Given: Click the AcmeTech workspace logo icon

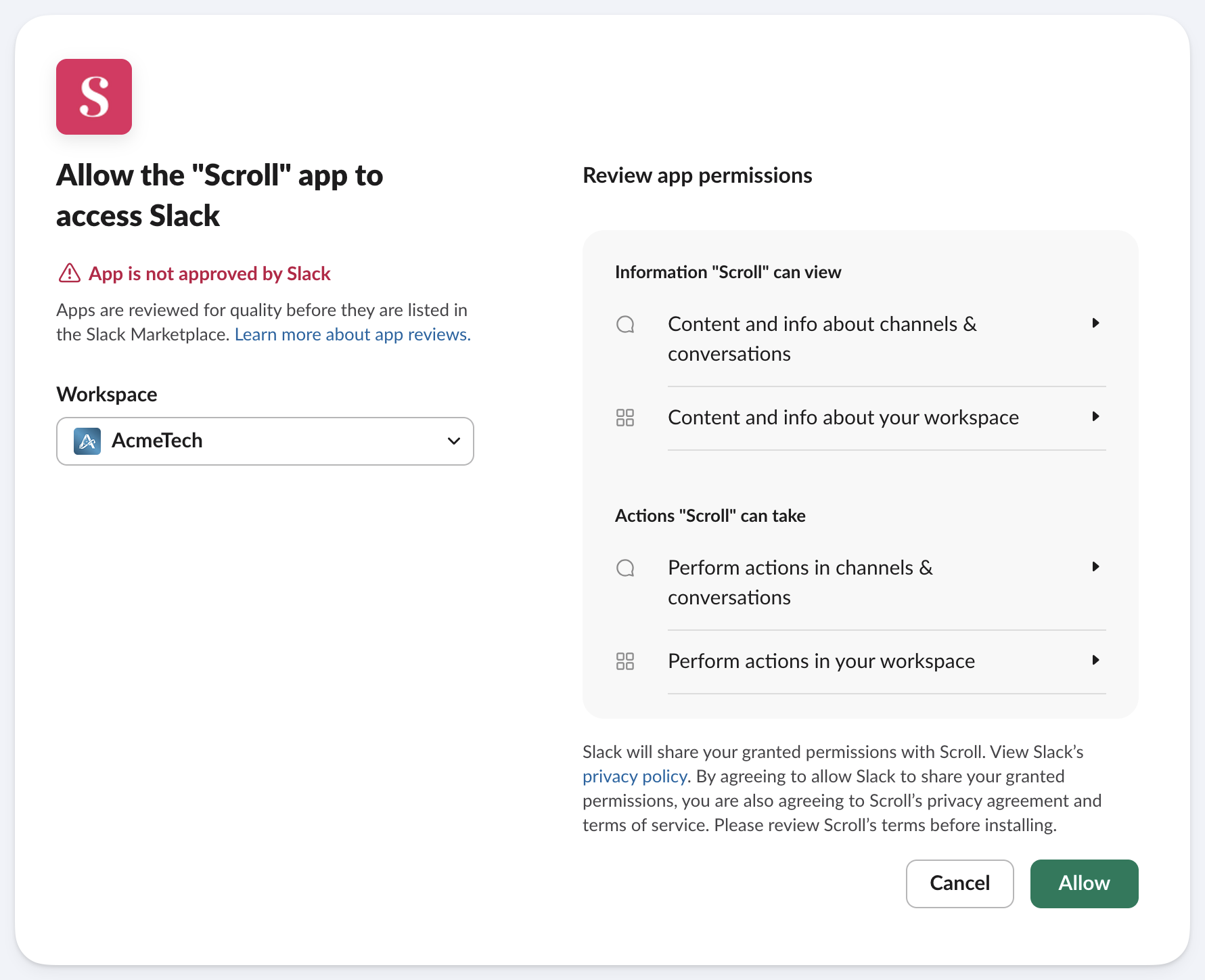Looking at the screenshot, I should (x=87, y=441).
